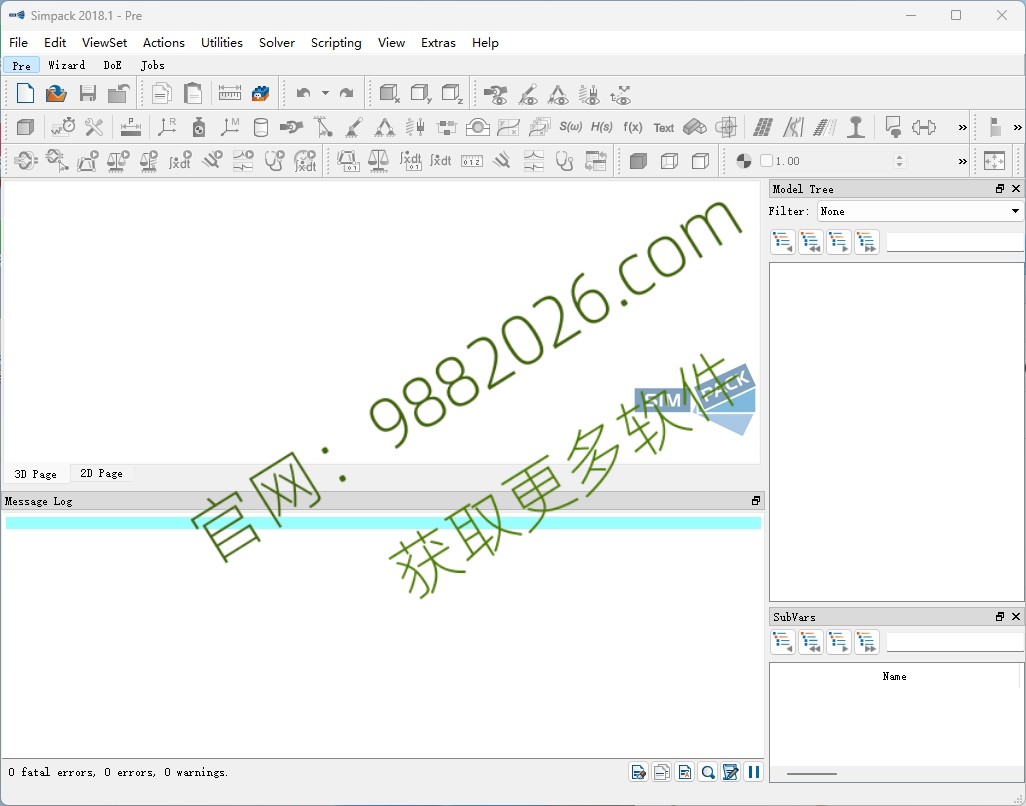
Task: Expand second toolbar row overflow chevron
Action: [x=963, y=128]
